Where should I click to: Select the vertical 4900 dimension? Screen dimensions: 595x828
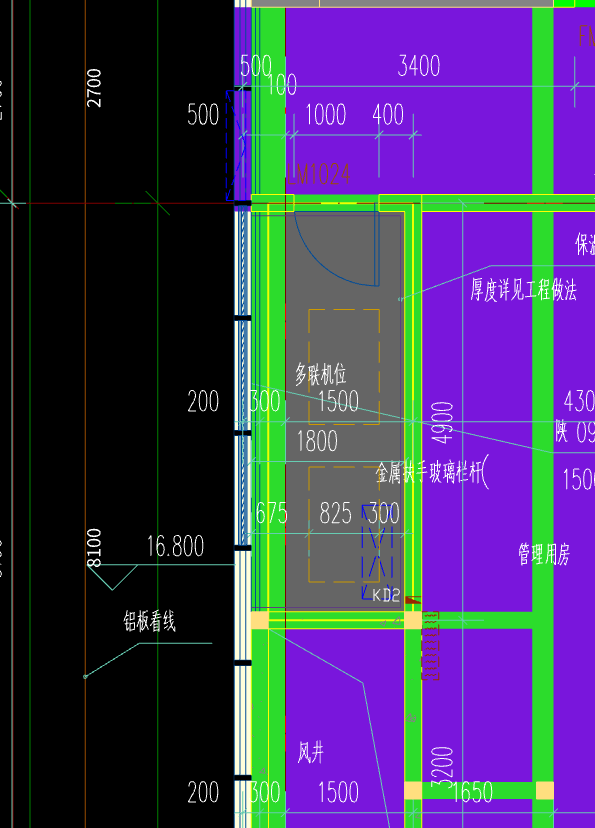coord(442,422)
